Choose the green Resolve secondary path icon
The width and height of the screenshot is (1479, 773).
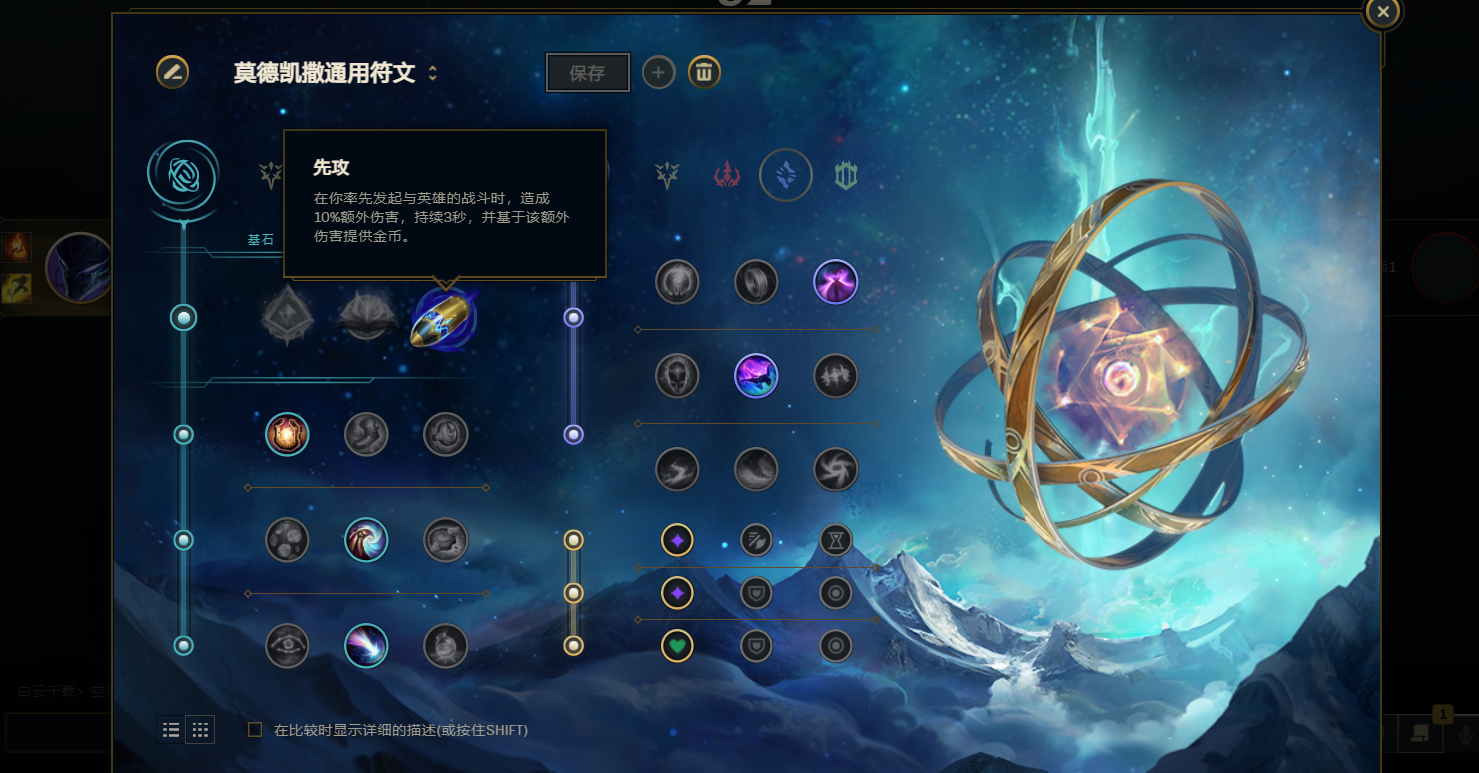(x=847, y=176)
